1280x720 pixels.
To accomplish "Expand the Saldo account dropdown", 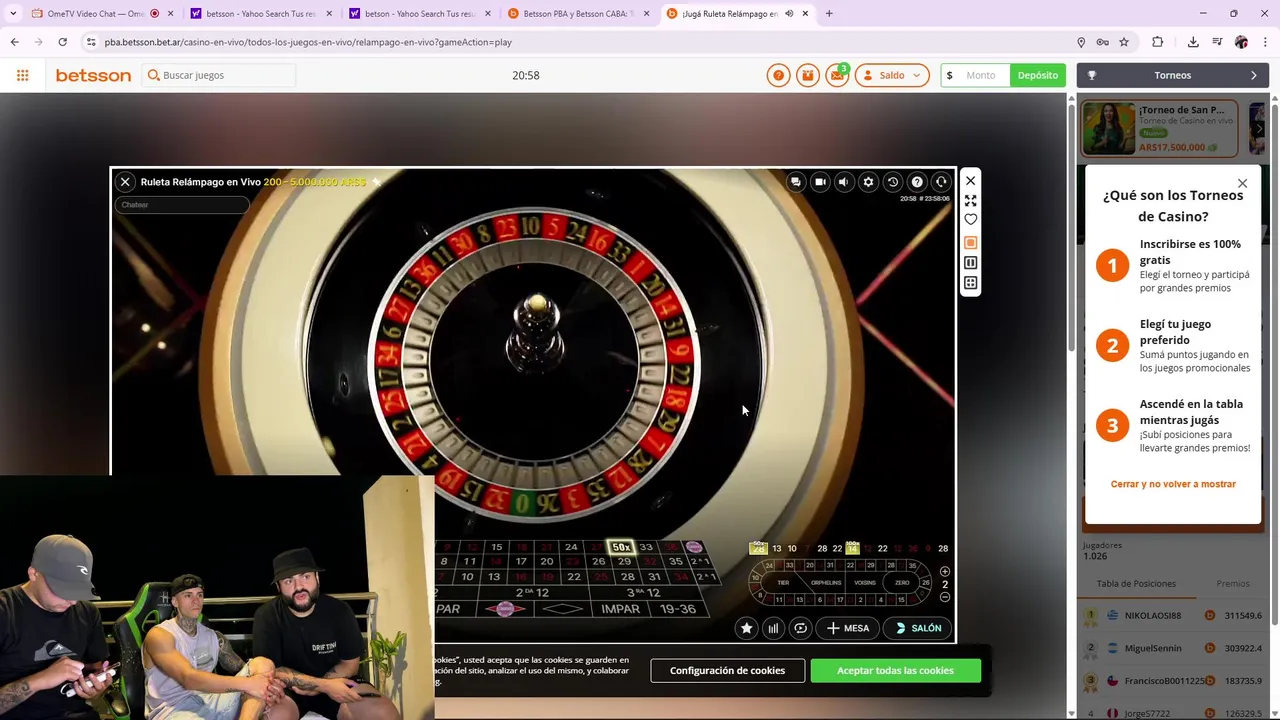I will pos(892,75).
